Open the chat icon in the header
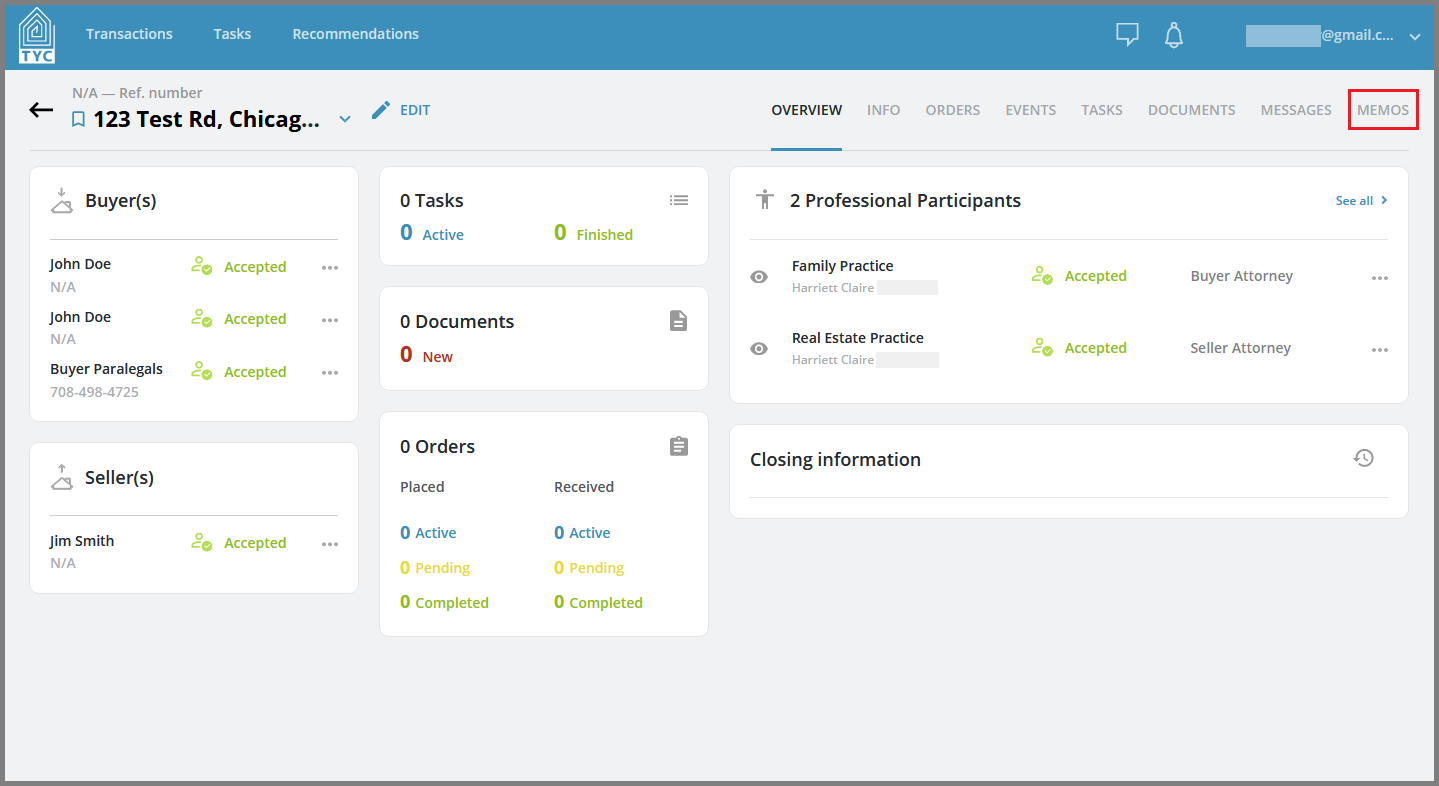This screenshot has height=786, width=1439. (1126, 33)
